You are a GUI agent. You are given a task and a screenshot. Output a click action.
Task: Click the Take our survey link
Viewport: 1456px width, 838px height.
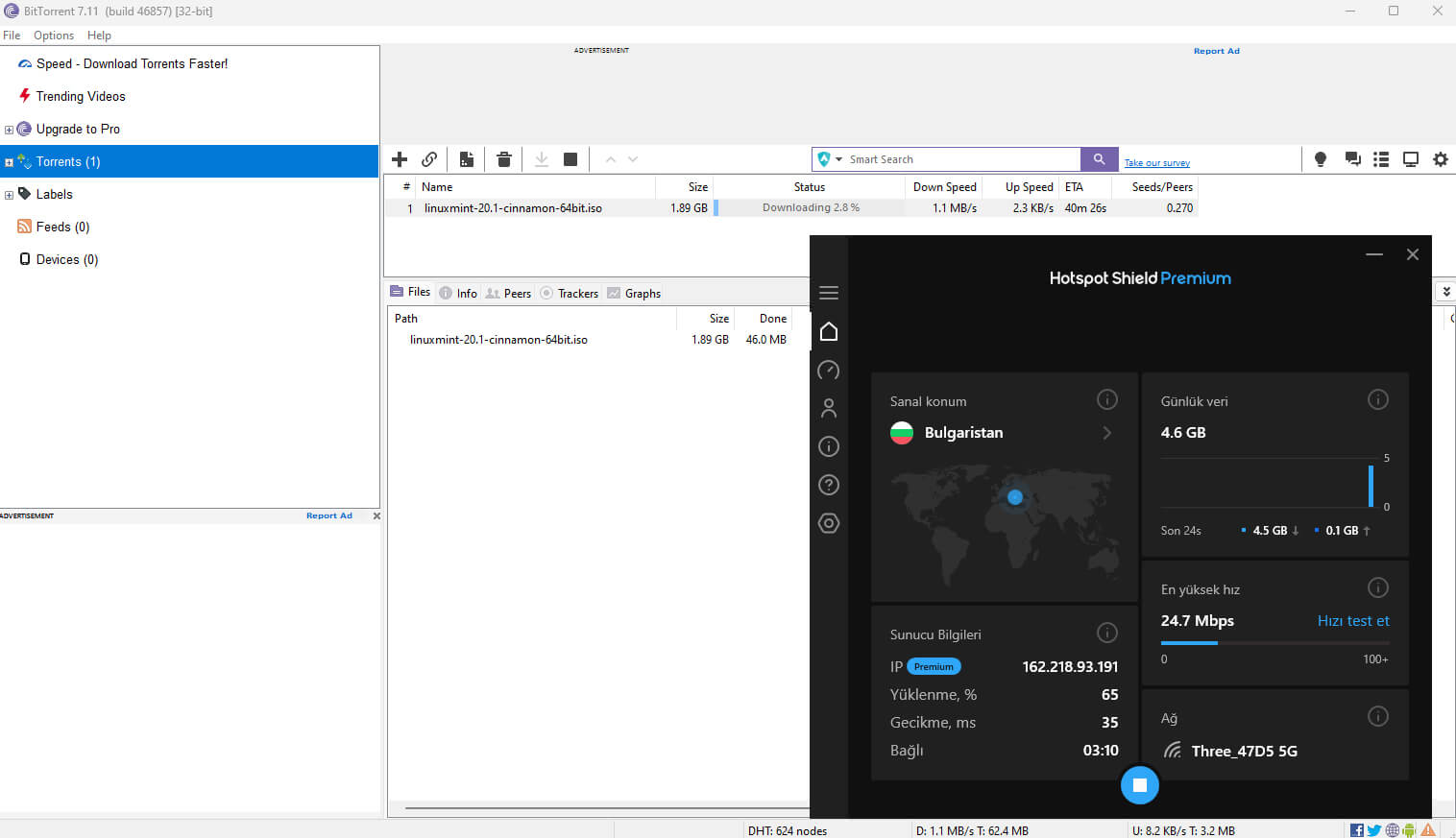[1157, 163]
